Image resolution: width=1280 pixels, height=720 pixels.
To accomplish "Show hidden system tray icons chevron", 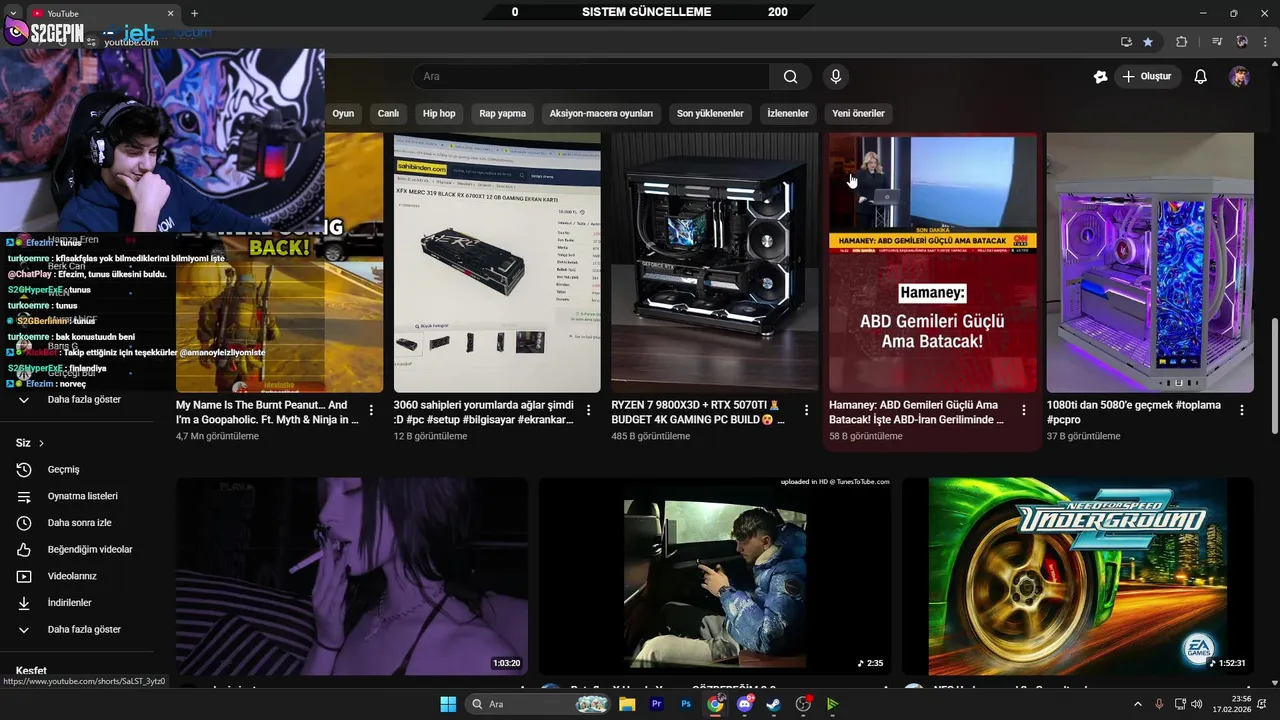I will point(1137,704).
